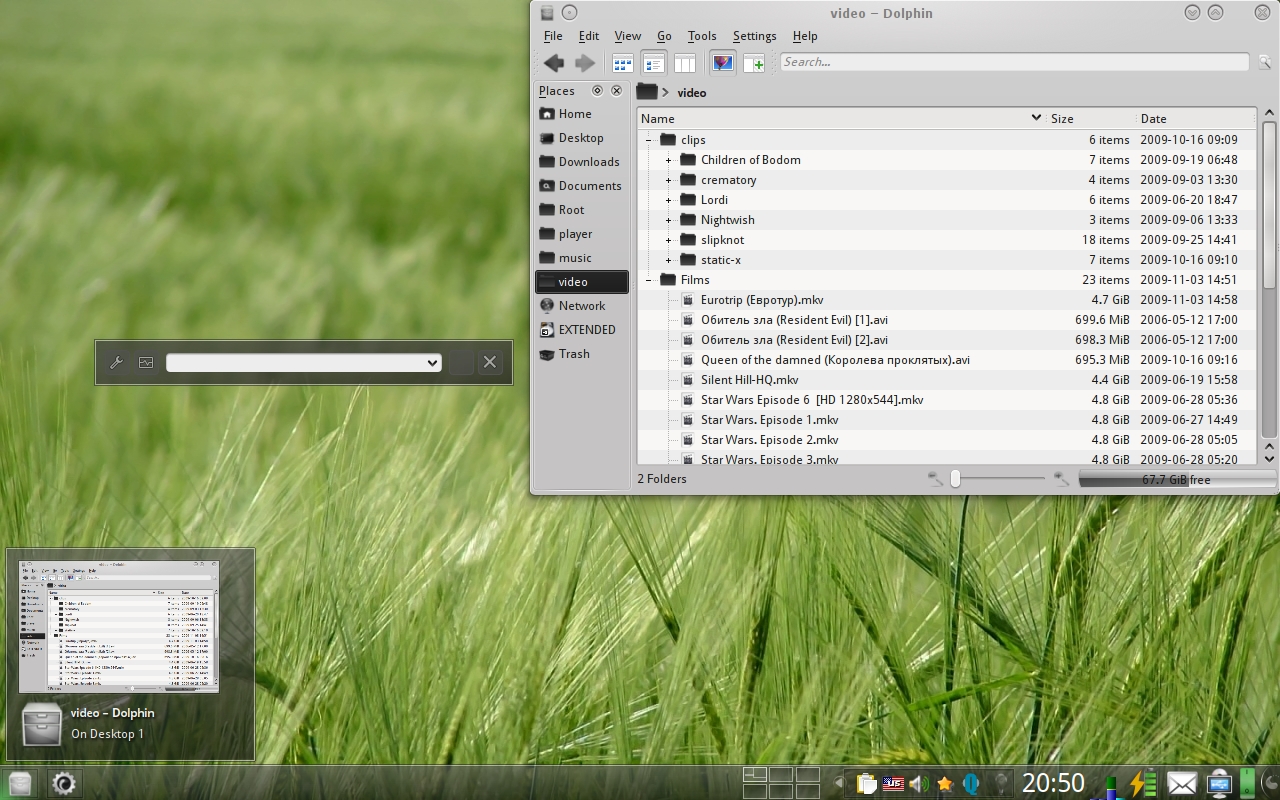Click the Dolphin Search input field
The width and height of the screenshot is (1280, 800).
coord(1014,62)
